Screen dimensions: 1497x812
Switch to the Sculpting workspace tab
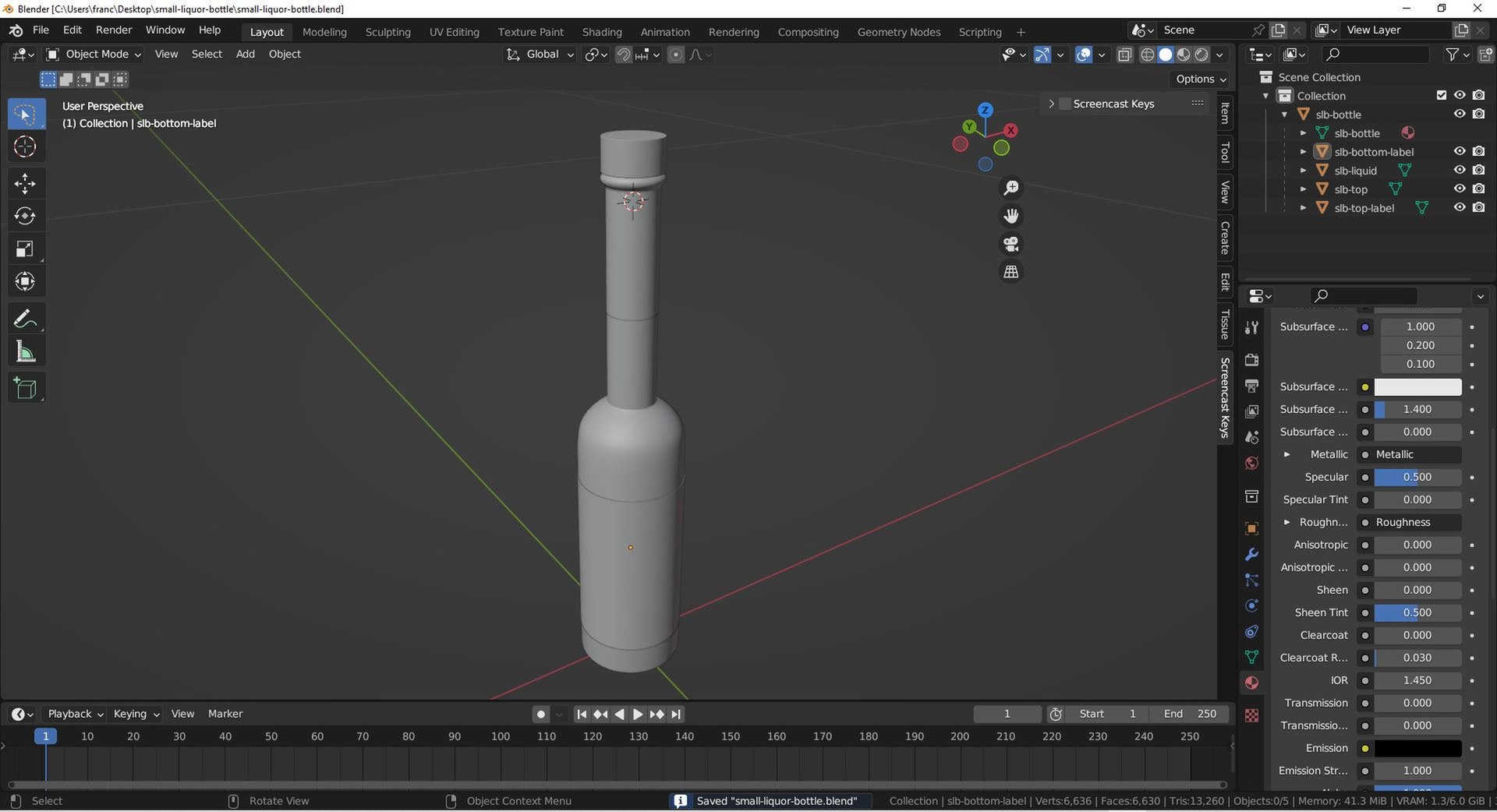388,32
